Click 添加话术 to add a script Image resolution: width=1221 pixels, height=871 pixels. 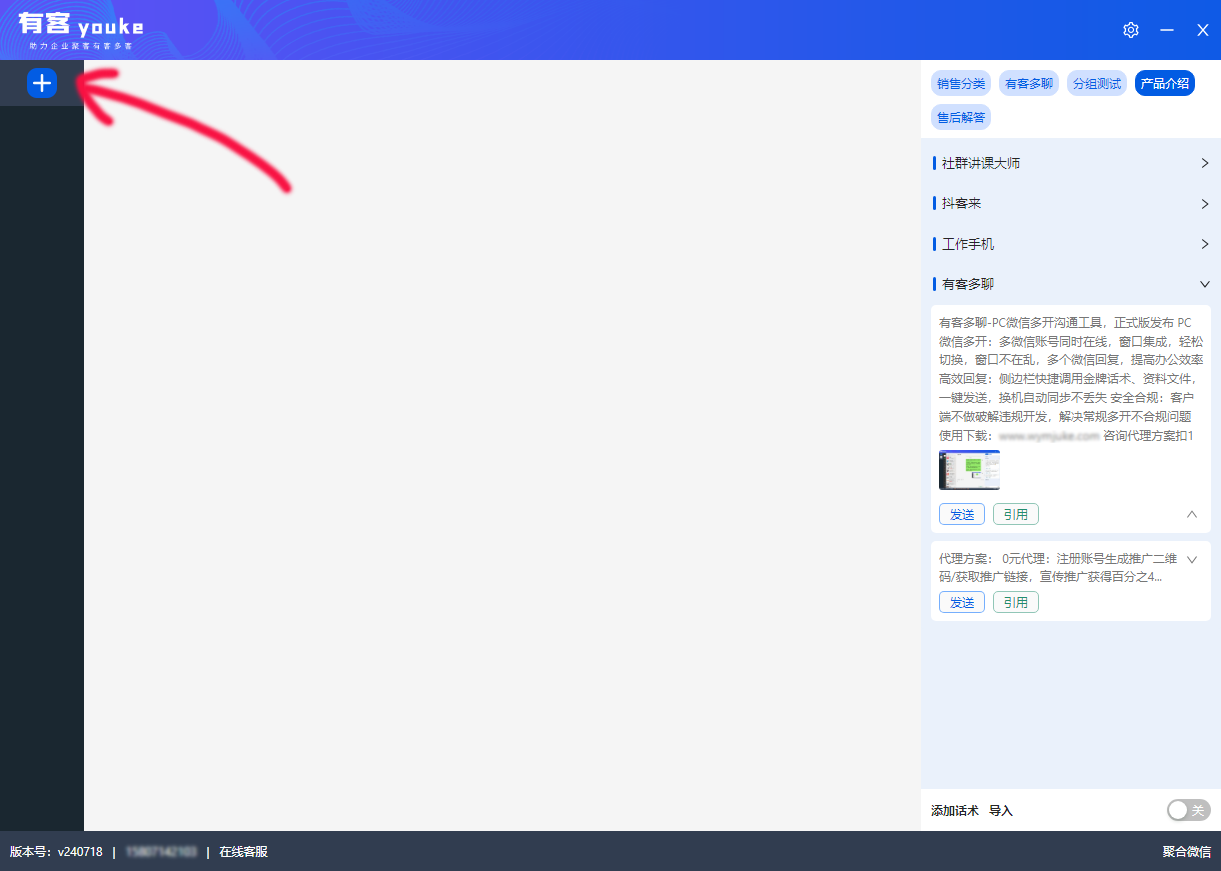point(955,811)
